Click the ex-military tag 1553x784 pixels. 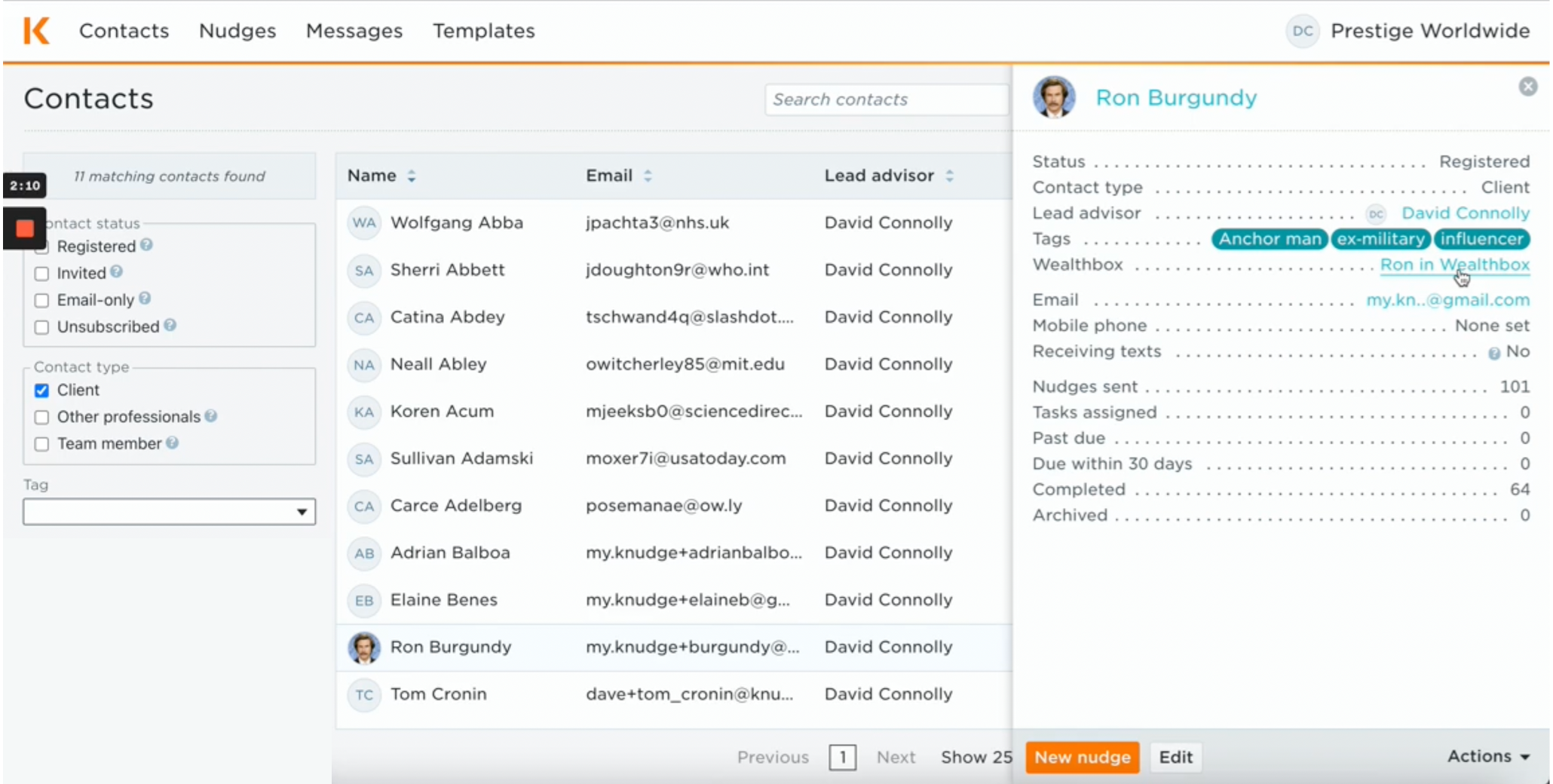click(1380, 239)
